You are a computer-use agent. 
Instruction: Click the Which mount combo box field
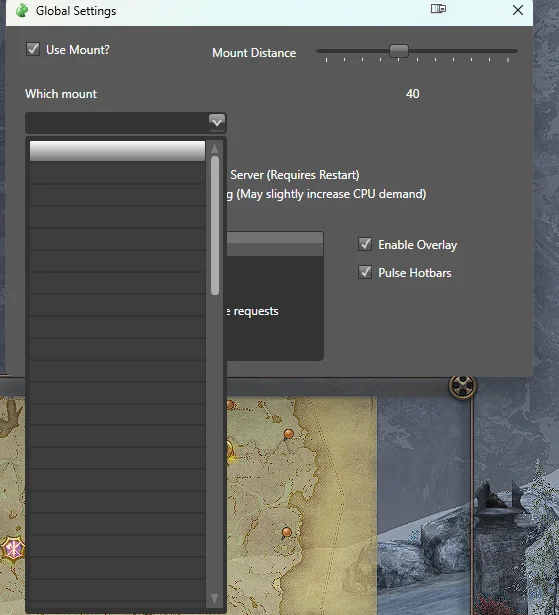tap(126, 123)
